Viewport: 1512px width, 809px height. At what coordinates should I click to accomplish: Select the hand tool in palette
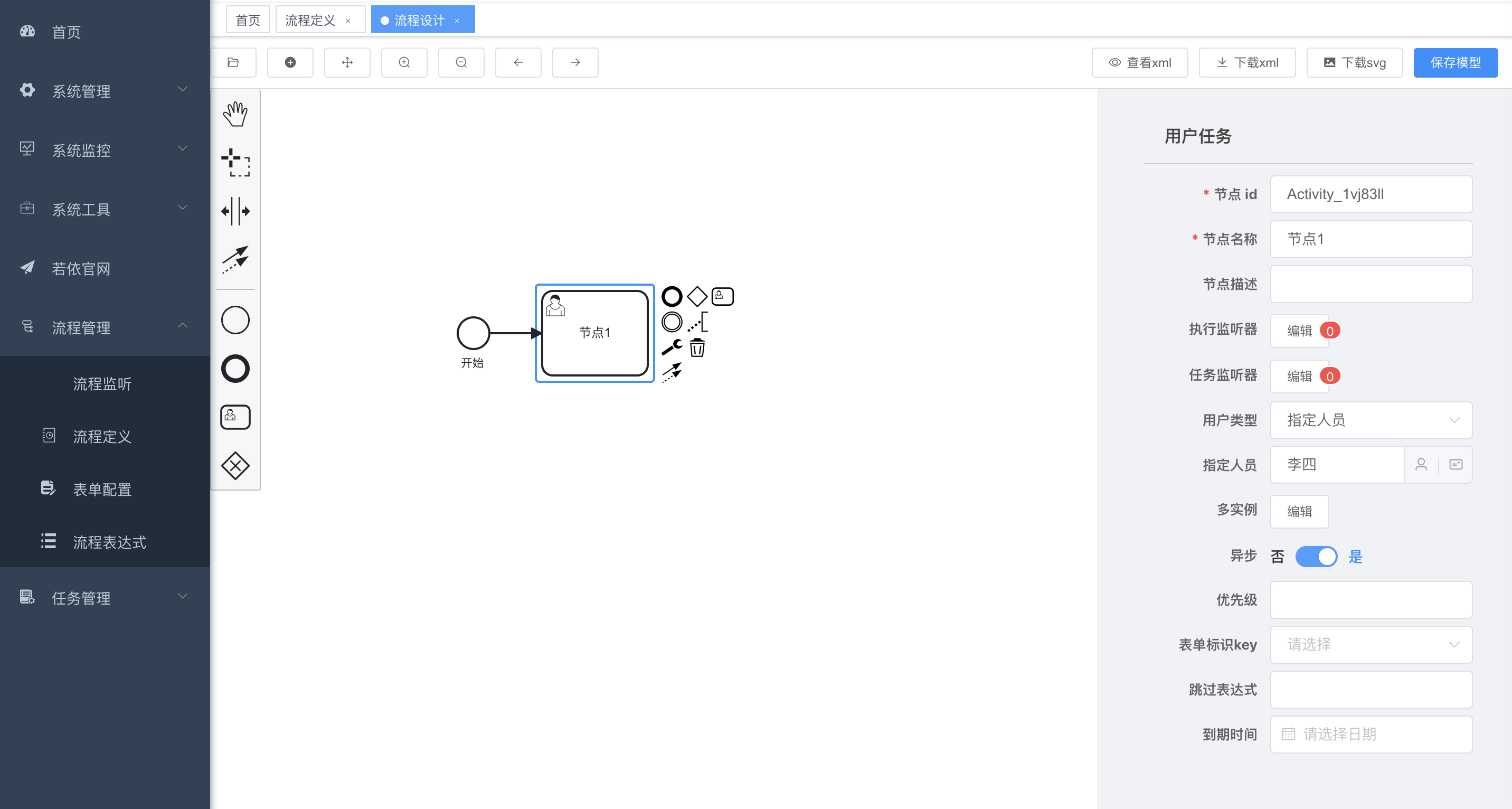(235, 114)
